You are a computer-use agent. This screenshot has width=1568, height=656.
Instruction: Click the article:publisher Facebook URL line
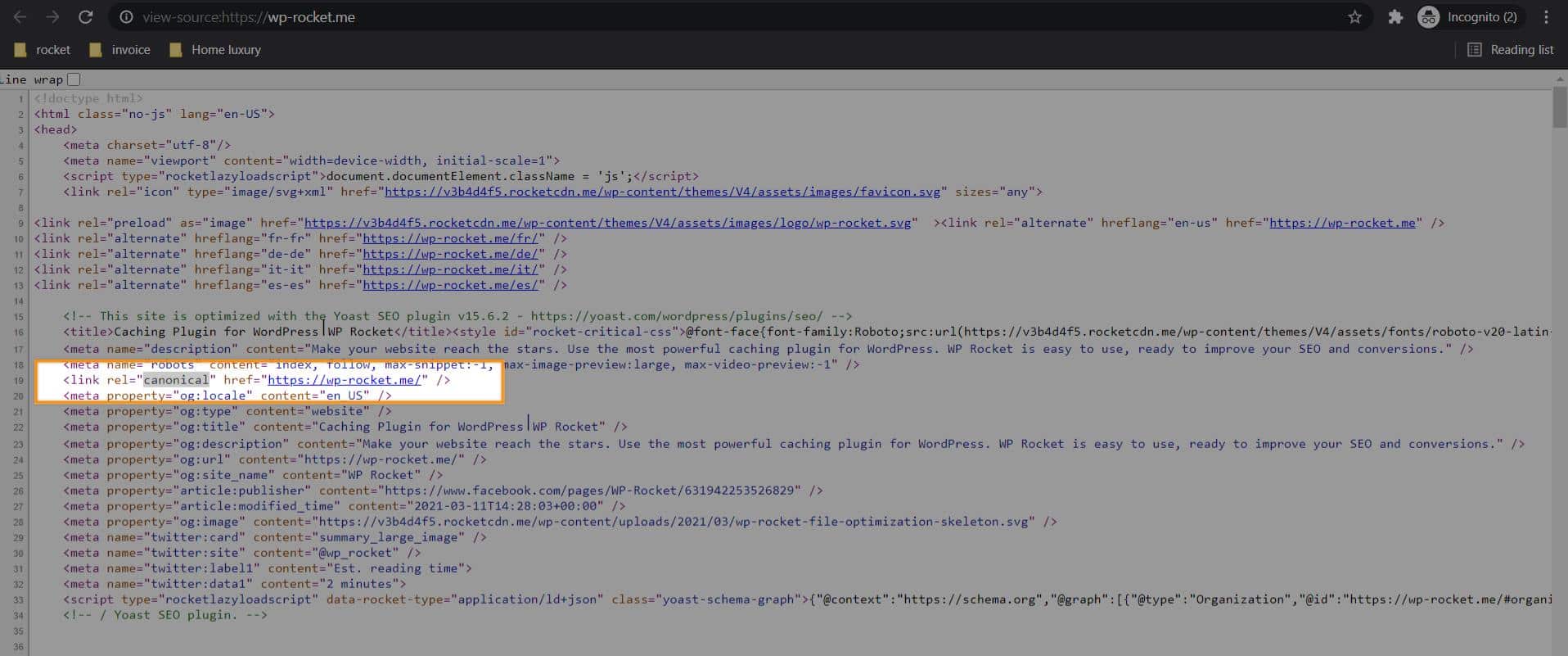[443, 491]
